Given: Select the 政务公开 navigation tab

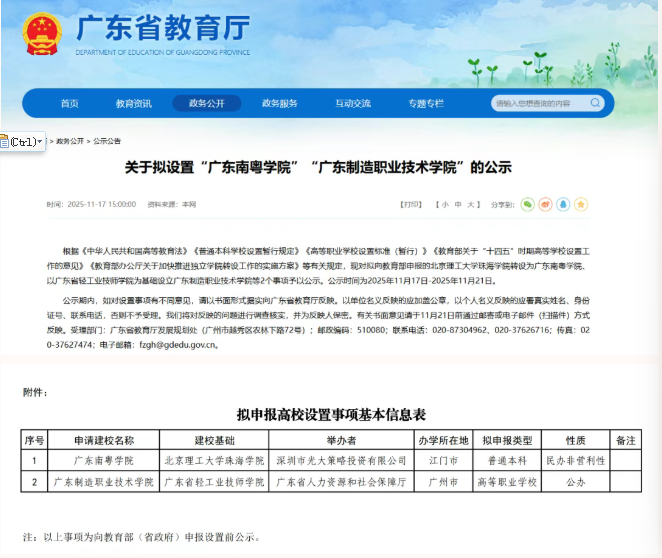Looking at the screenshot, I should click(x=207, y=103).
